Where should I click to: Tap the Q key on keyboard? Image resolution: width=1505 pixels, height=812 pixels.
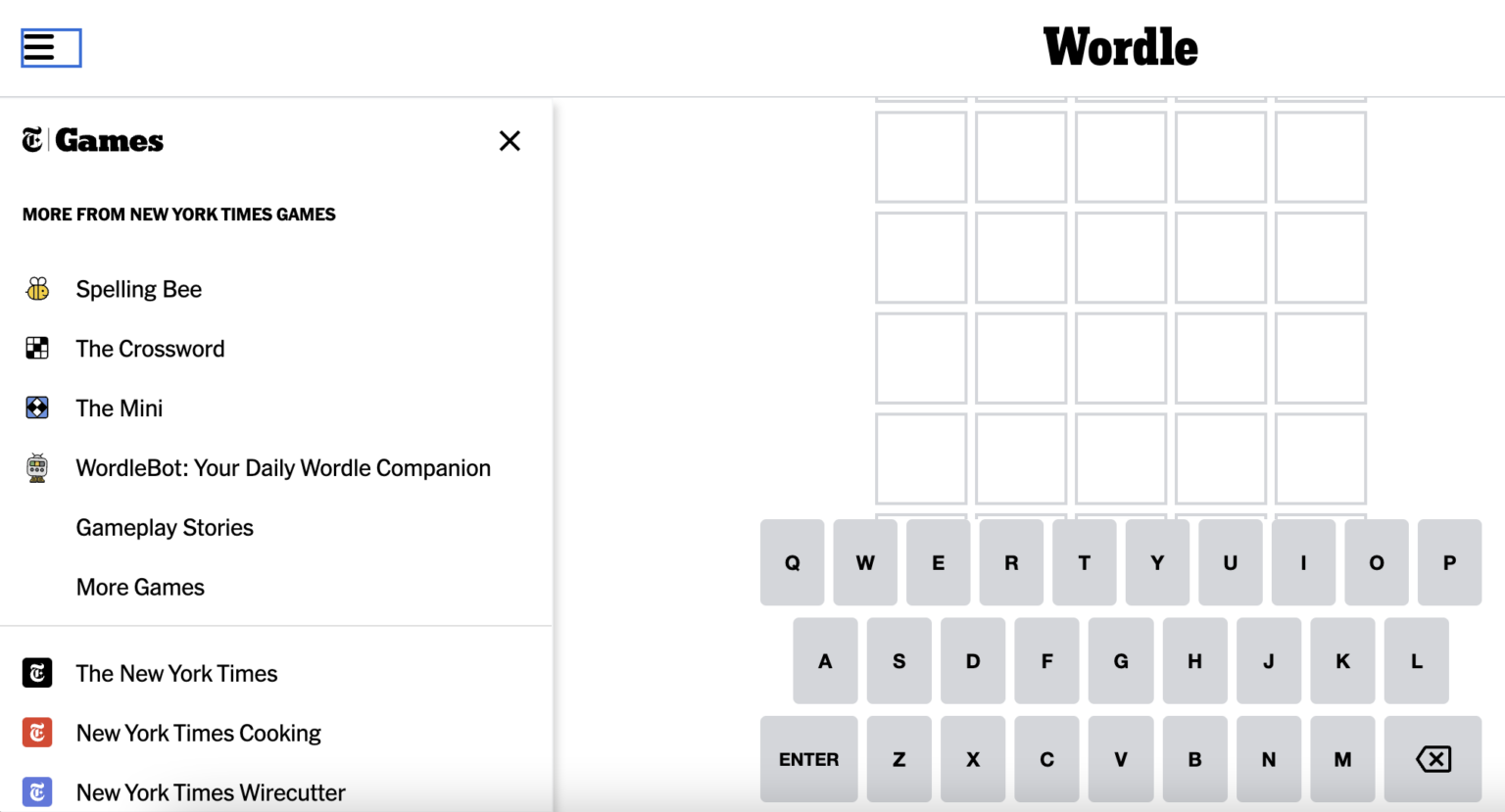point(792,562)
